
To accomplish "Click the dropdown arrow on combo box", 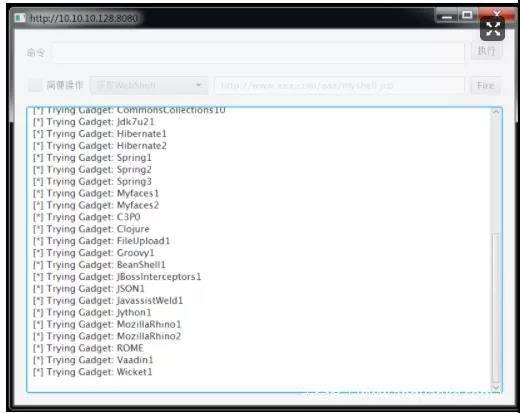I will tap(199, 85).
